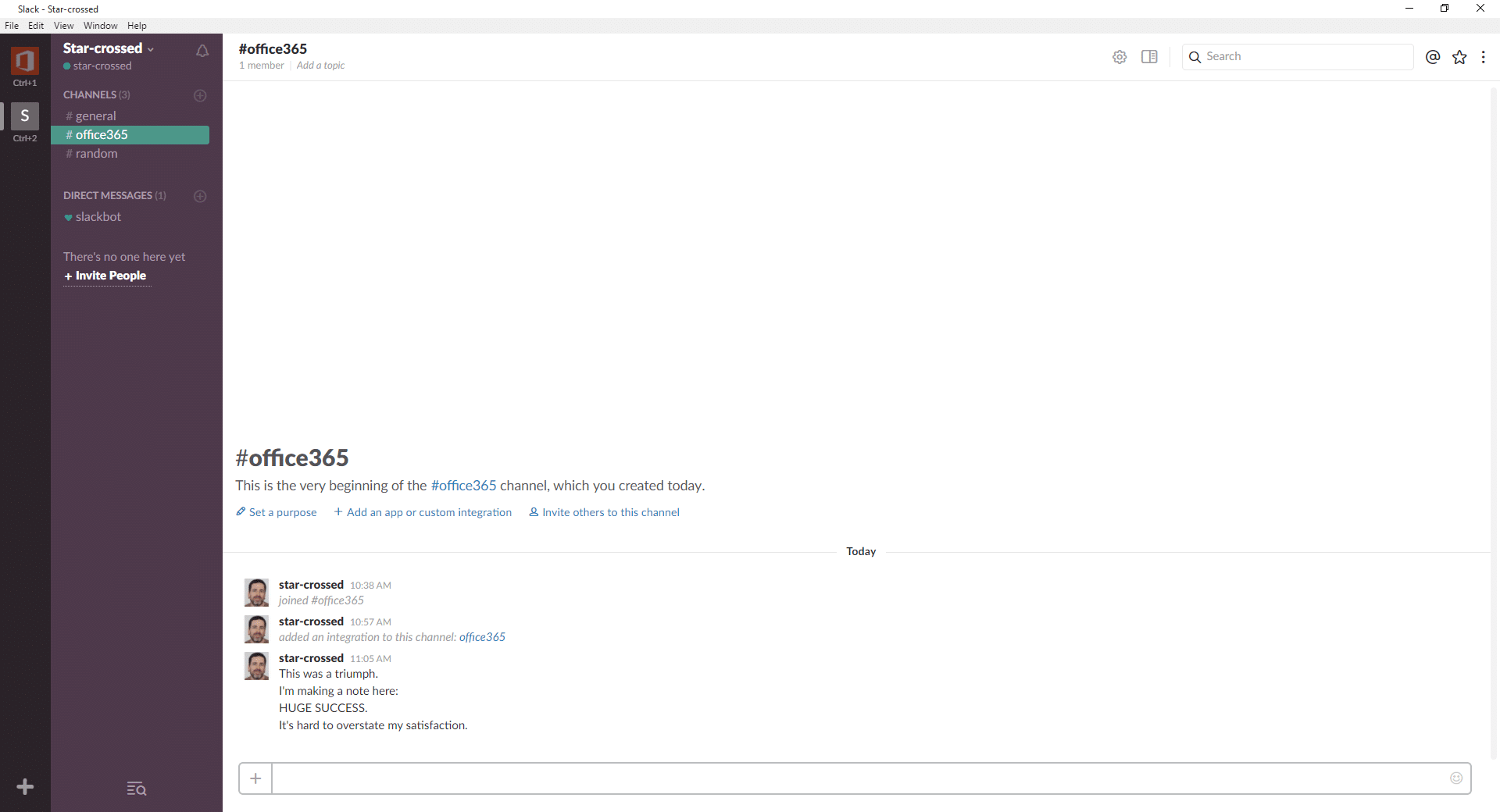Viewport: 1500px width, 812px height.
Task: Show mentions and reactions @ icon
Action: (x=1433, y=57)
